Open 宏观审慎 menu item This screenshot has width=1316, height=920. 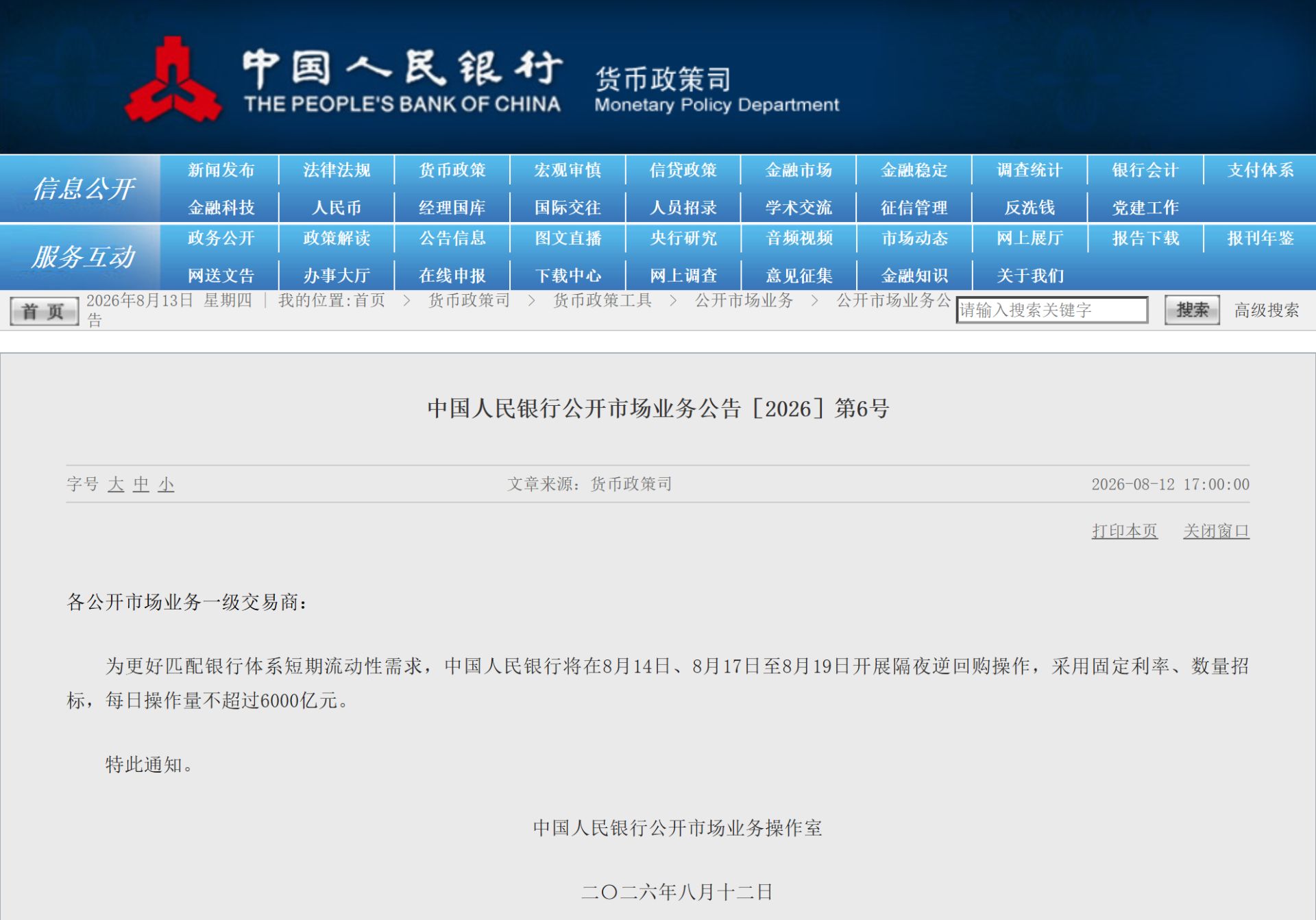click(568, 170)
